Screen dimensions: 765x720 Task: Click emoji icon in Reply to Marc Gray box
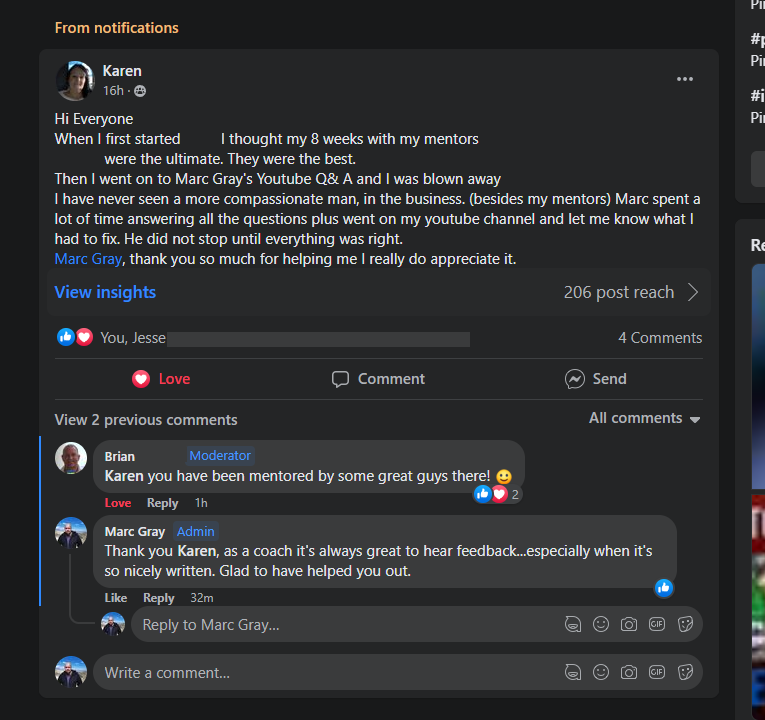(601, 624)
